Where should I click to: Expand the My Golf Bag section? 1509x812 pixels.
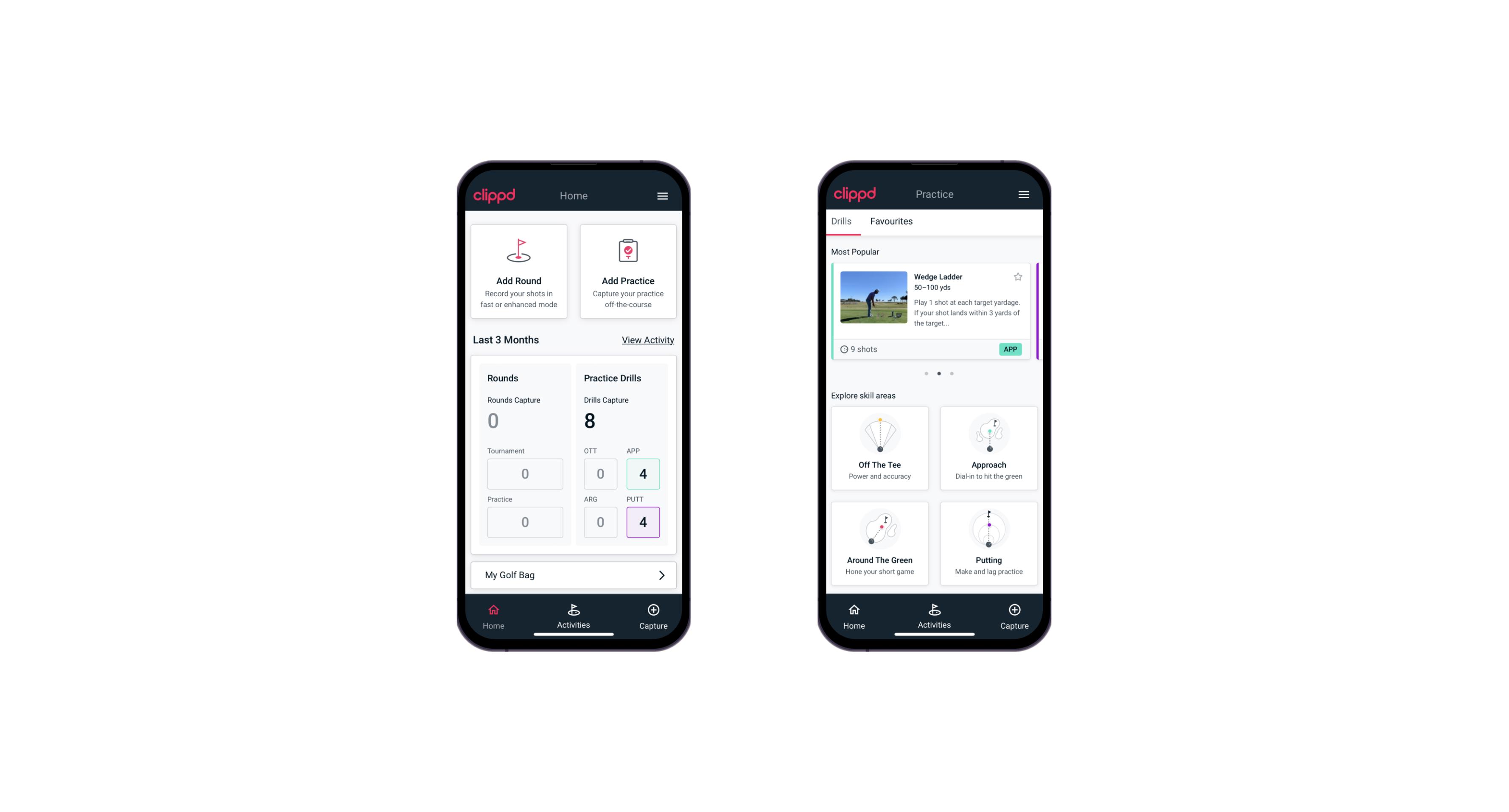tap(661, 575)
